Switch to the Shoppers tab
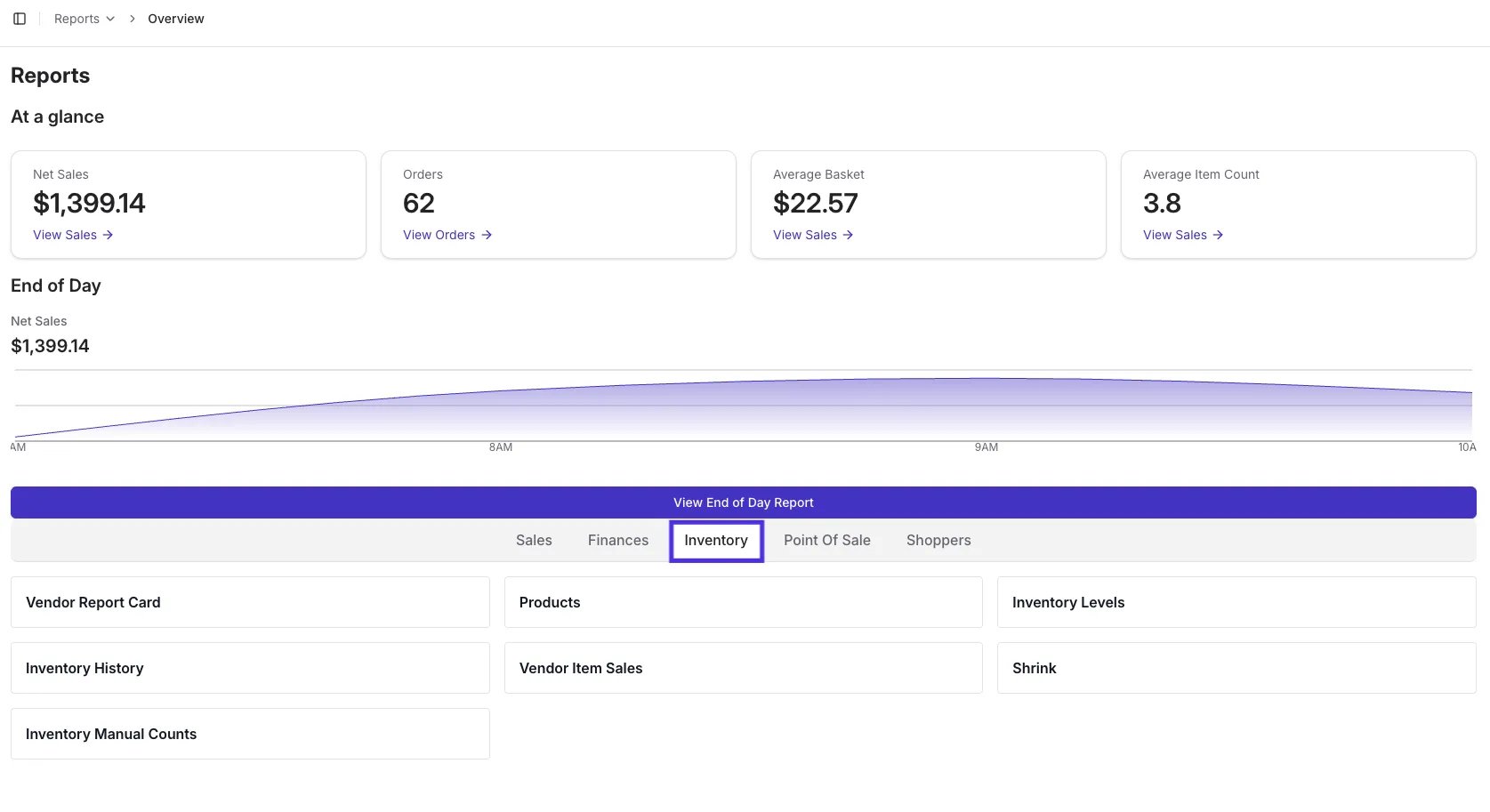This screenshot has height=812, width=1490. [938, 541]
